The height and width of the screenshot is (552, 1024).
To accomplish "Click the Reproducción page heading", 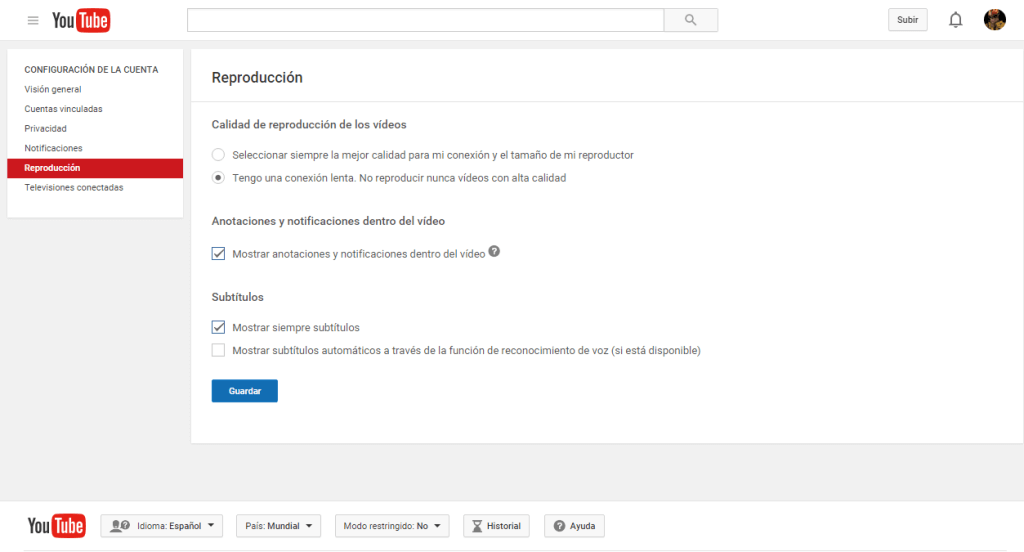I will click(257, 78).
